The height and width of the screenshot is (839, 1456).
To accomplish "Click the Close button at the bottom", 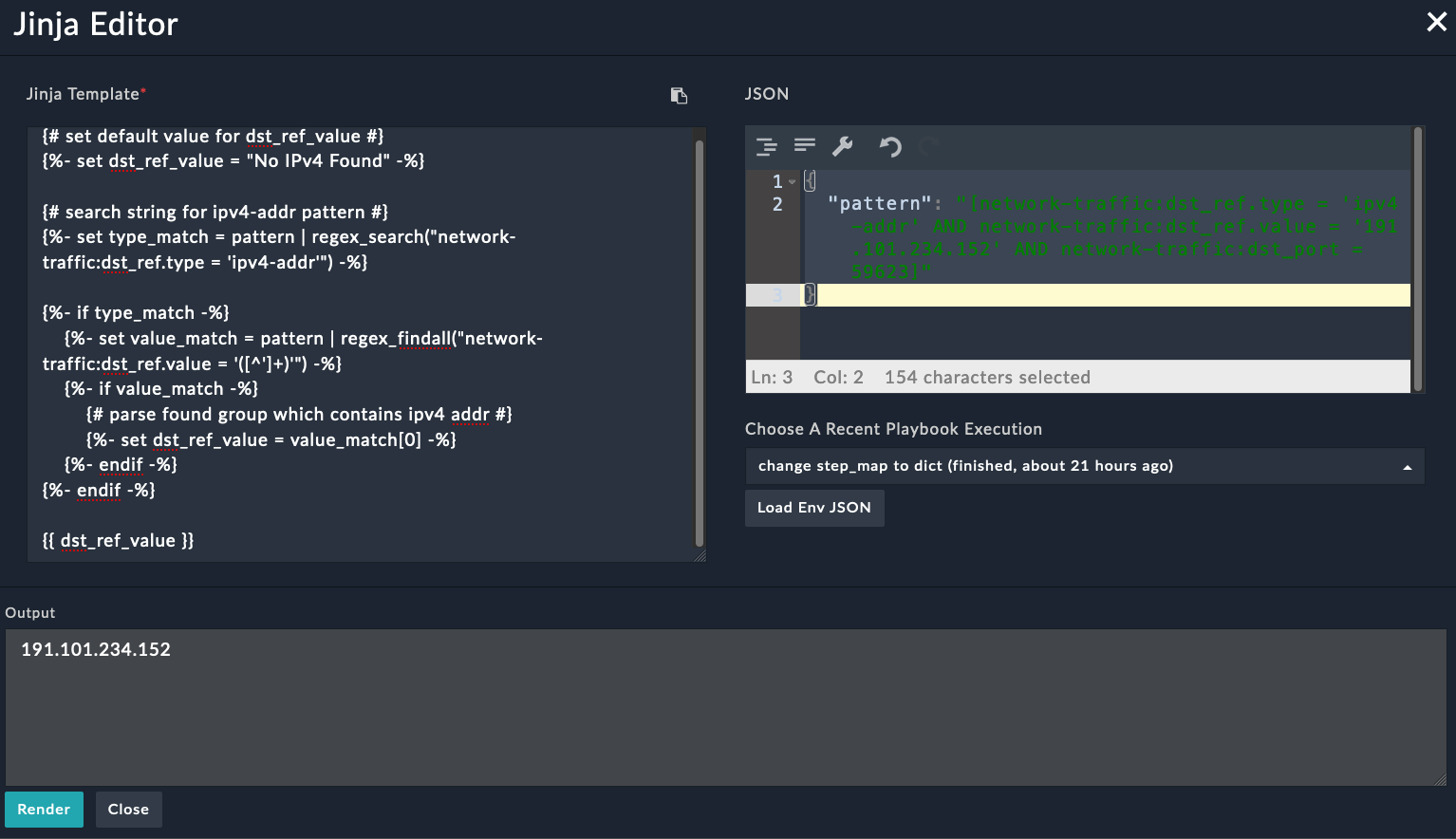I will coord(128,810).
